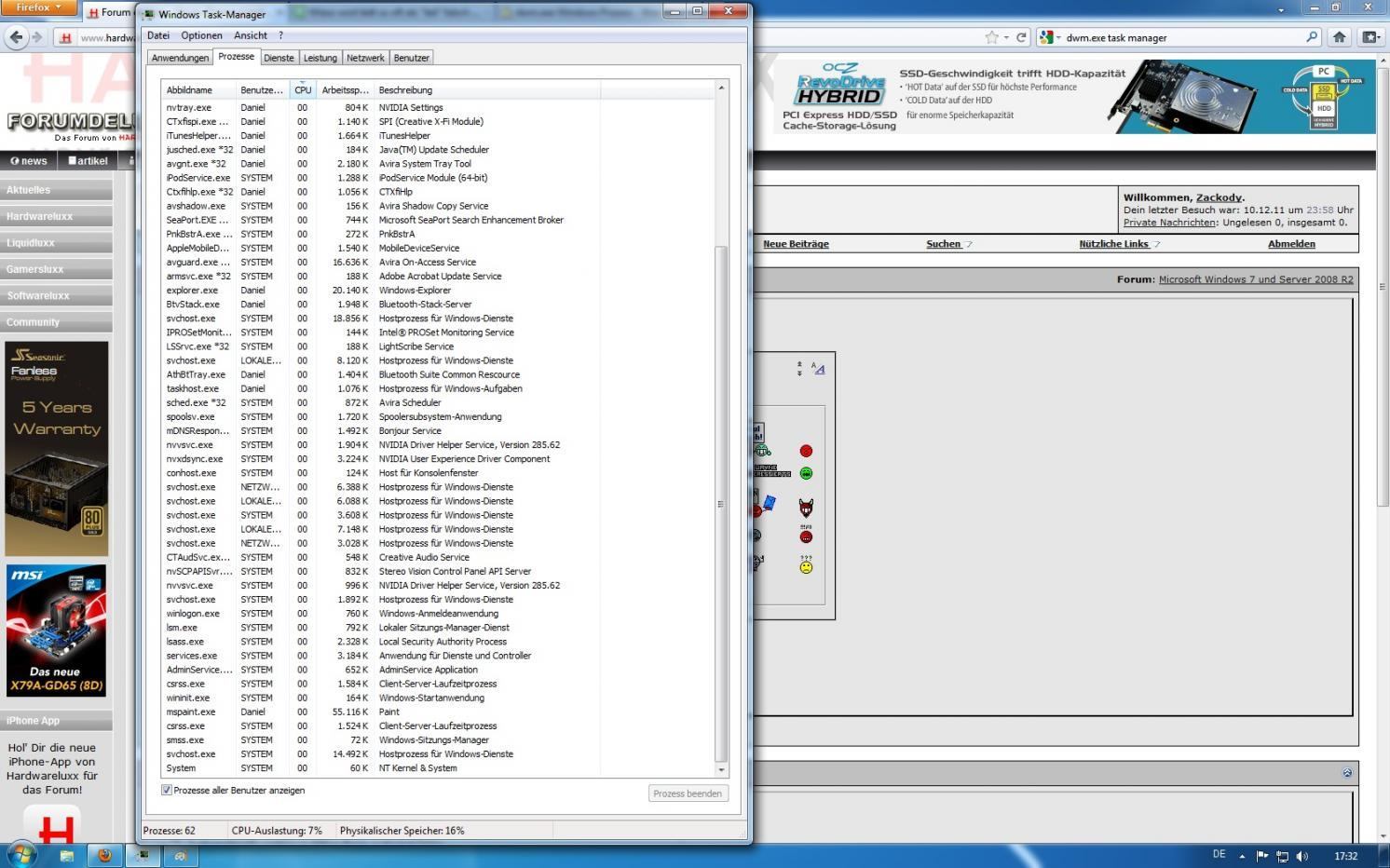Click the editor height arrows icon

[x=799, y=369]
